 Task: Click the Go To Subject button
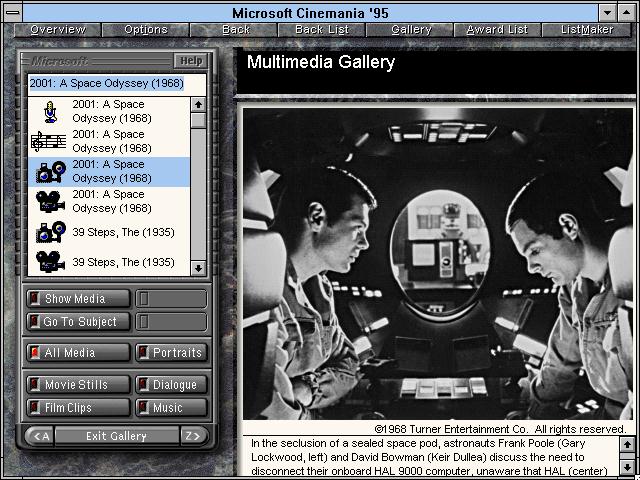tap(78, 322)
